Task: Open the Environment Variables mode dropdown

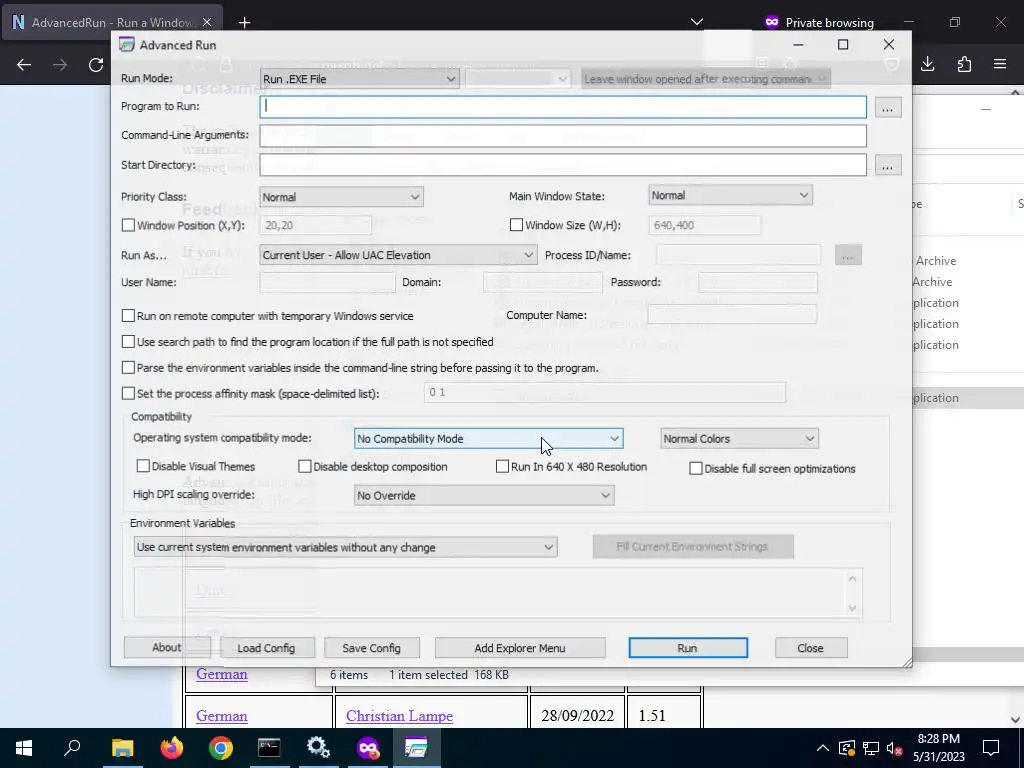Action: tap(345, 547)
